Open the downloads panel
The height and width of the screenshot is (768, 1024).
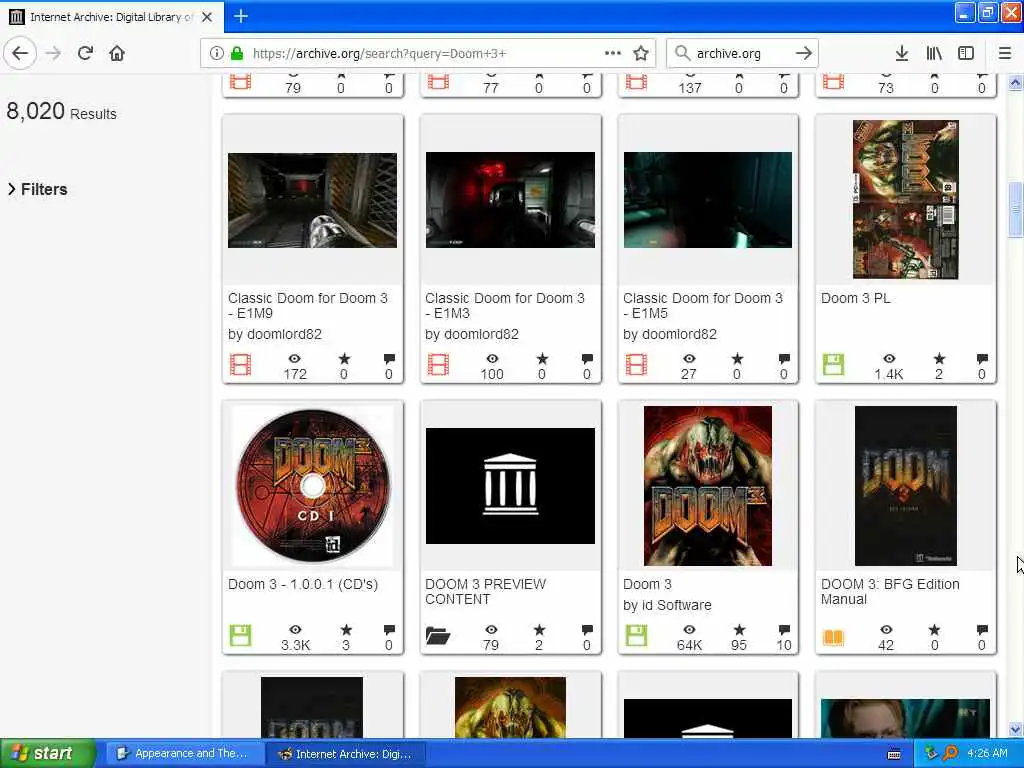901,53
